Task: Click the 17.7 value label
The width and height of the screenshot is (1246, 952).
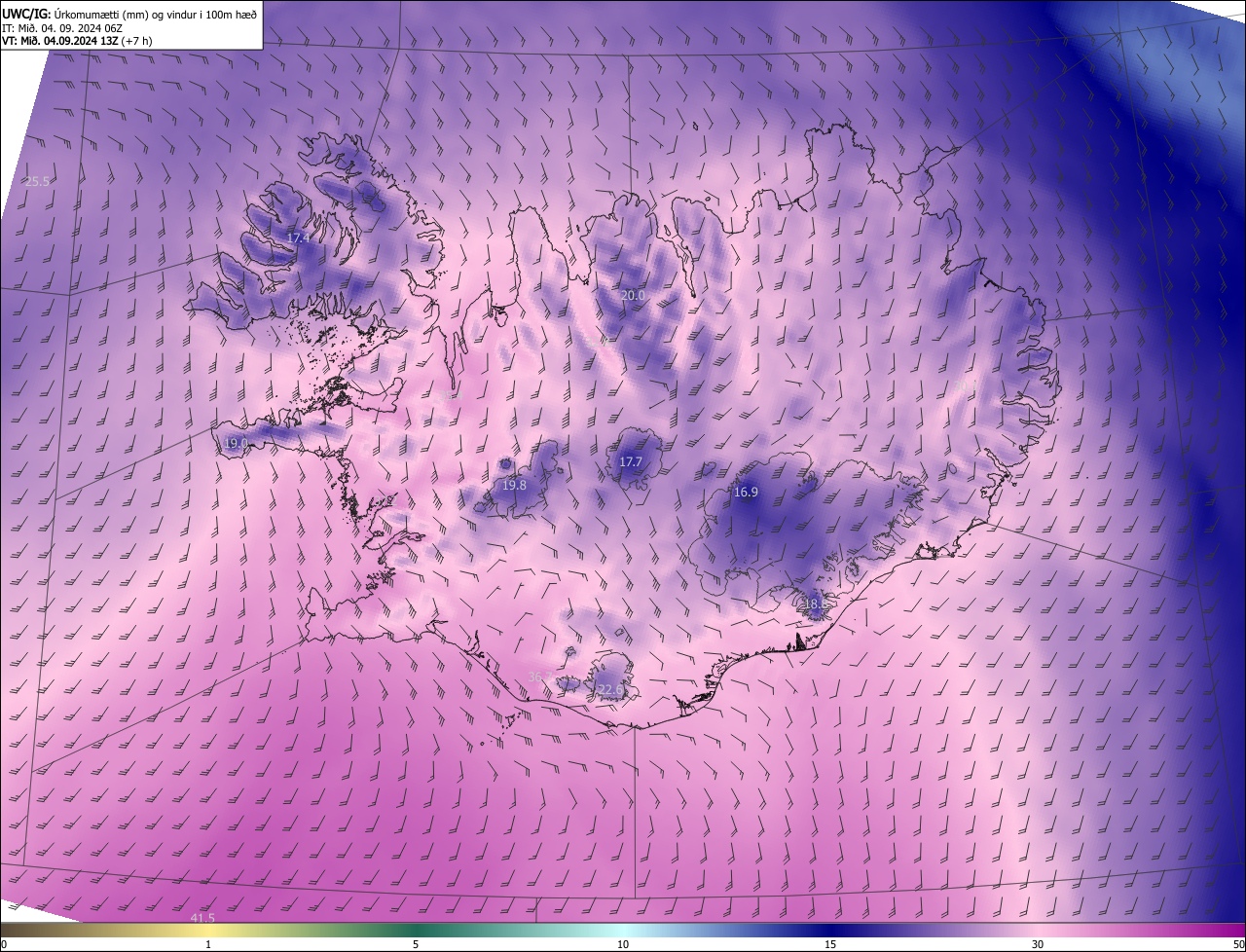Action: pos(631,461)
